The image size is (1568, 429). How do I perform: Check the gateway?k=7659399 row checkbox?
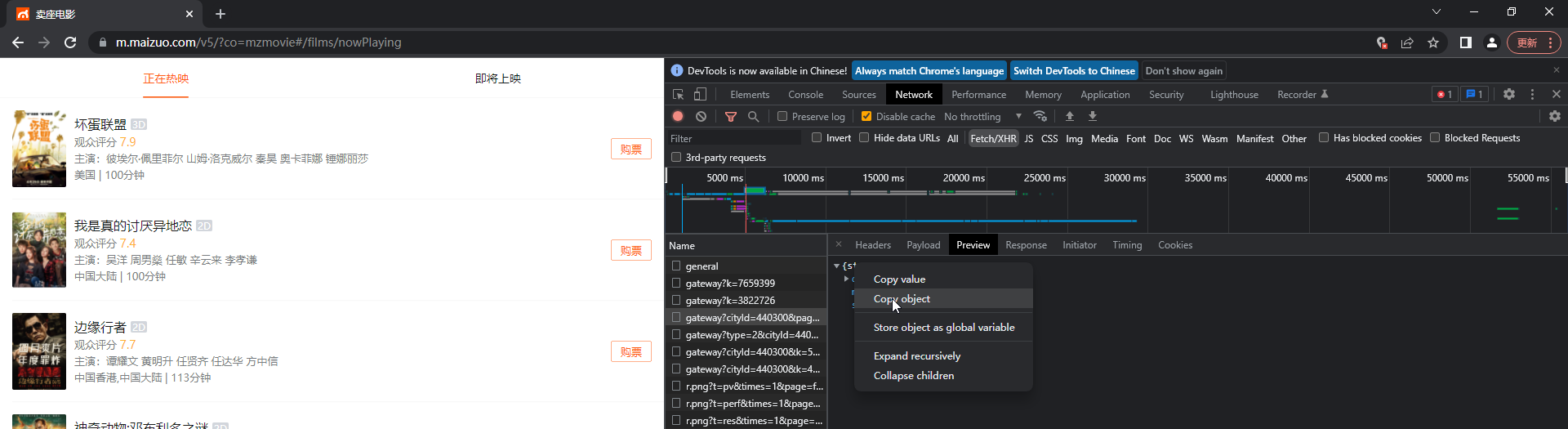[x=676, y=283]
